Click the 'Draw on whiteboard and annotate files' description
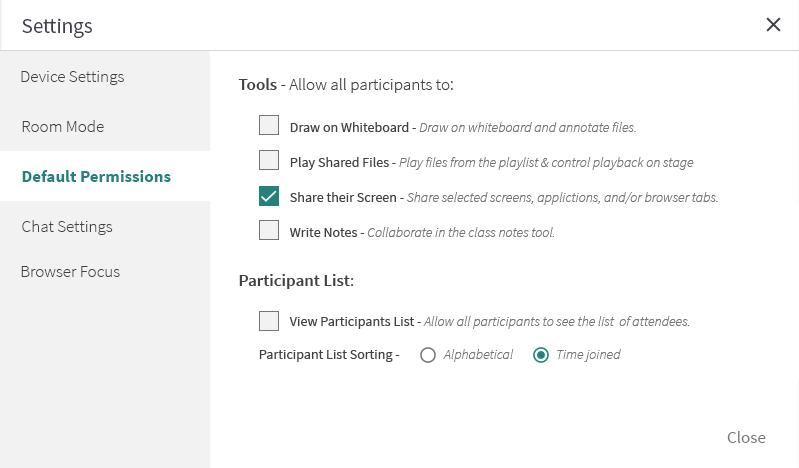Image resolution: width=799 pixels, height=468 pixels. tap(527, 128)
